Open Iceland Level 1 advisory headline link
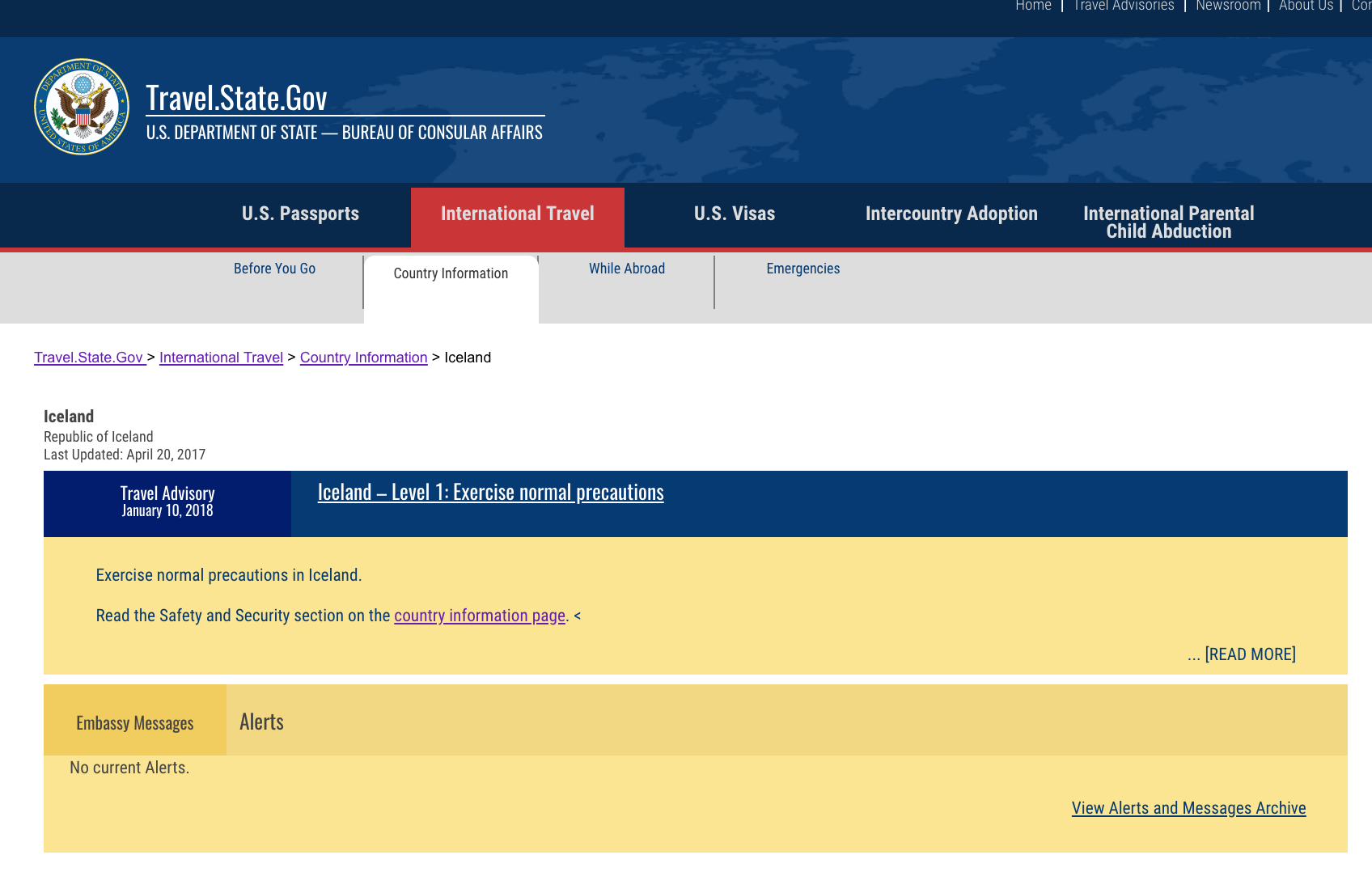 490,492
